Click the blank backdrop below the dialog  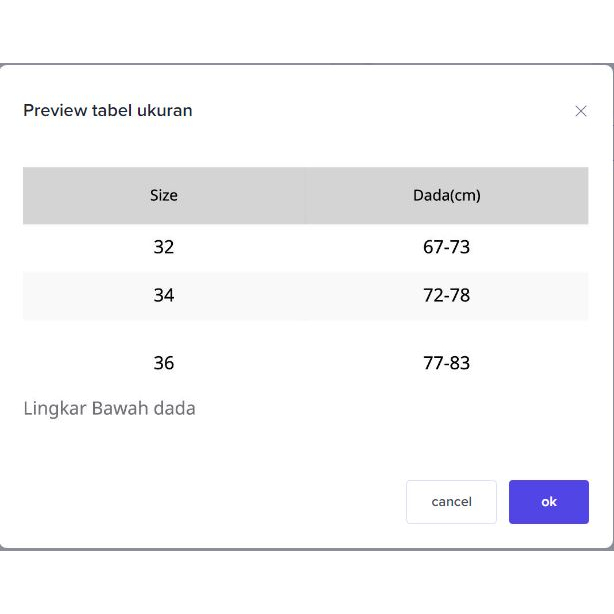pyautogui.click(x=307, y=585)
